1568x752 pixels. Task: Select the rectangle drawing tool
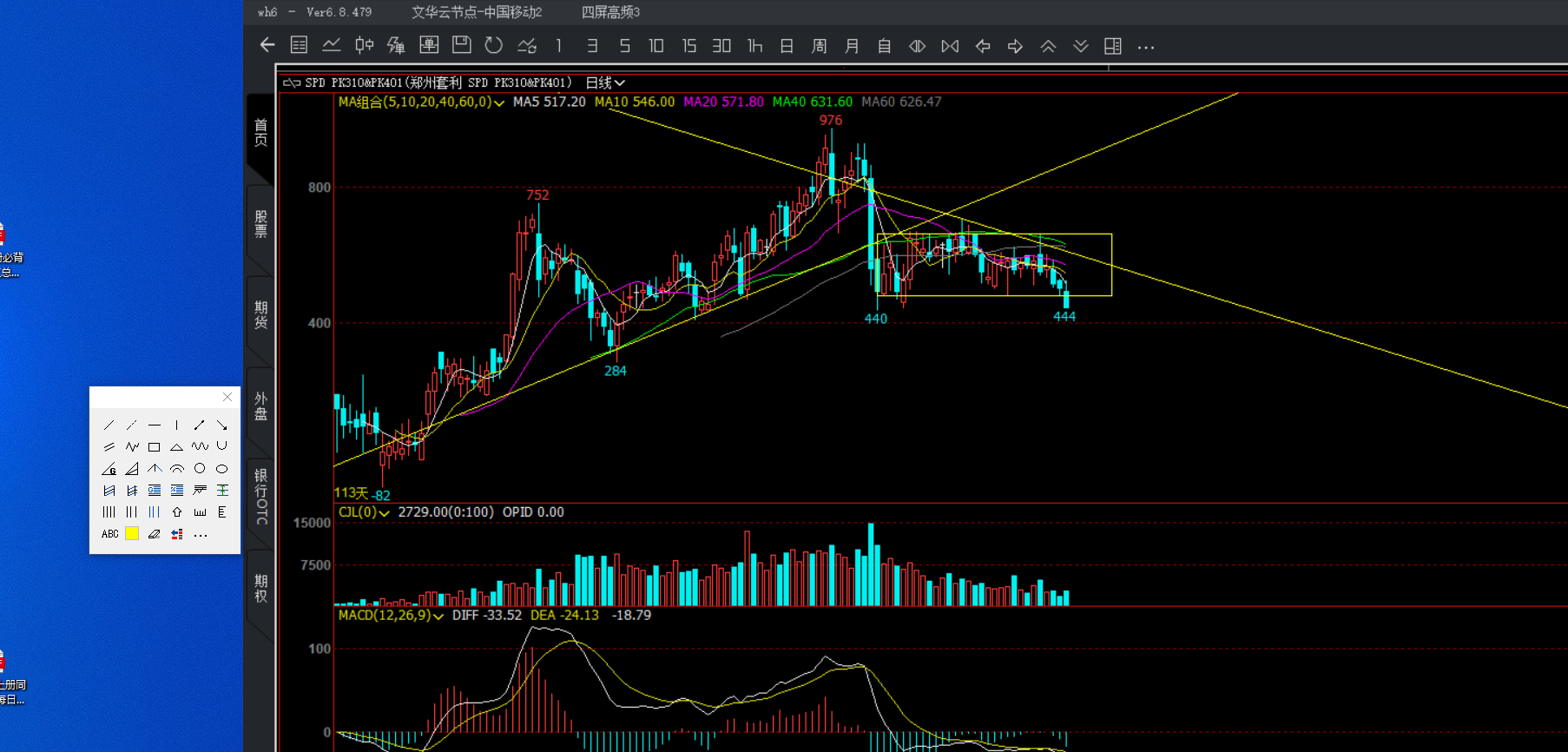click(x=154, y=447)
